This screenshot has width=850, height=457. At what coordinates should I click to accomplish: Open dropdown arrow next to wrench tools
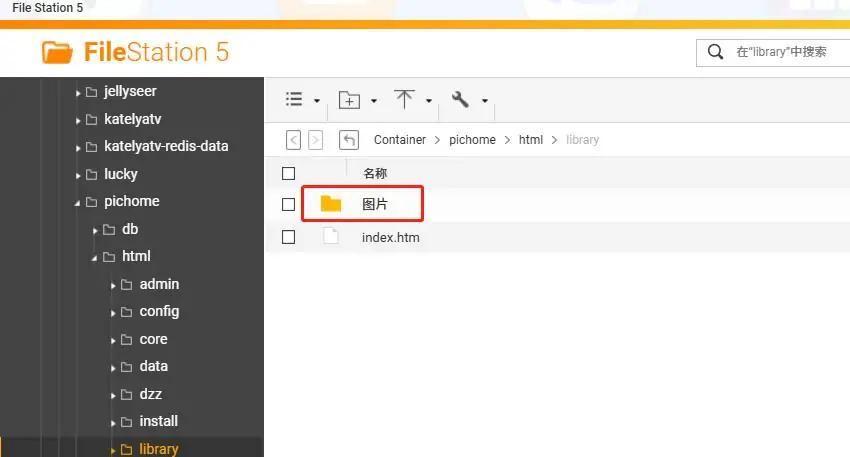click(485, 101)
